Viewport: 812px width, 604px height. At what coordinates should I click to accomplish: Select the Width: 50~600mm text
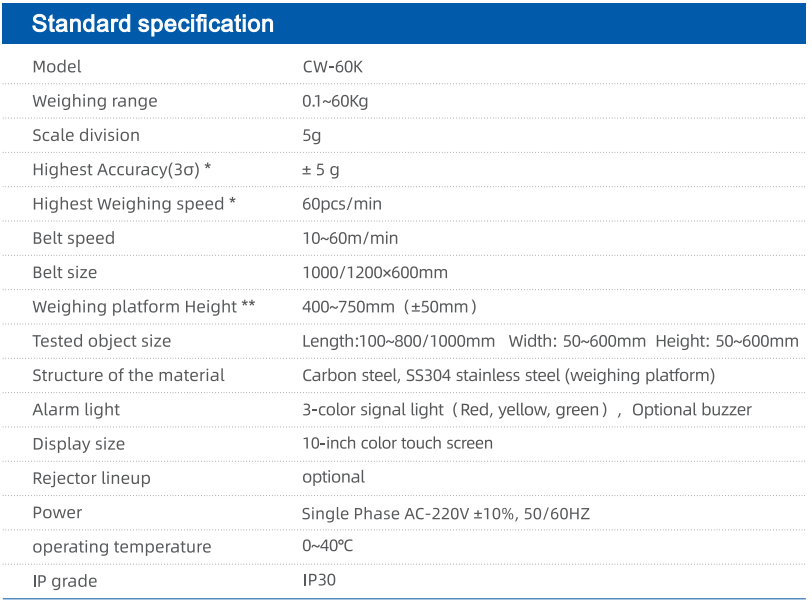point(577,341)
